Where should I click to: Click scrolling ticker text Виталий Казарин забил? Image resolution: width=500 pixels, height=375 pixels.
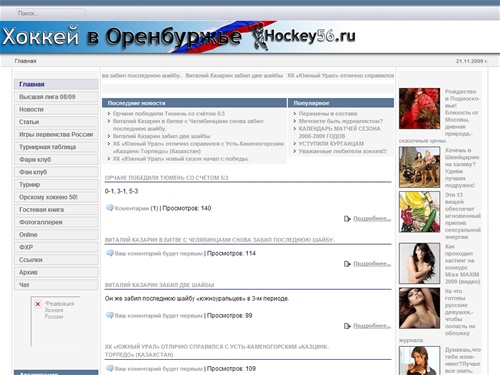coord(234,76)
